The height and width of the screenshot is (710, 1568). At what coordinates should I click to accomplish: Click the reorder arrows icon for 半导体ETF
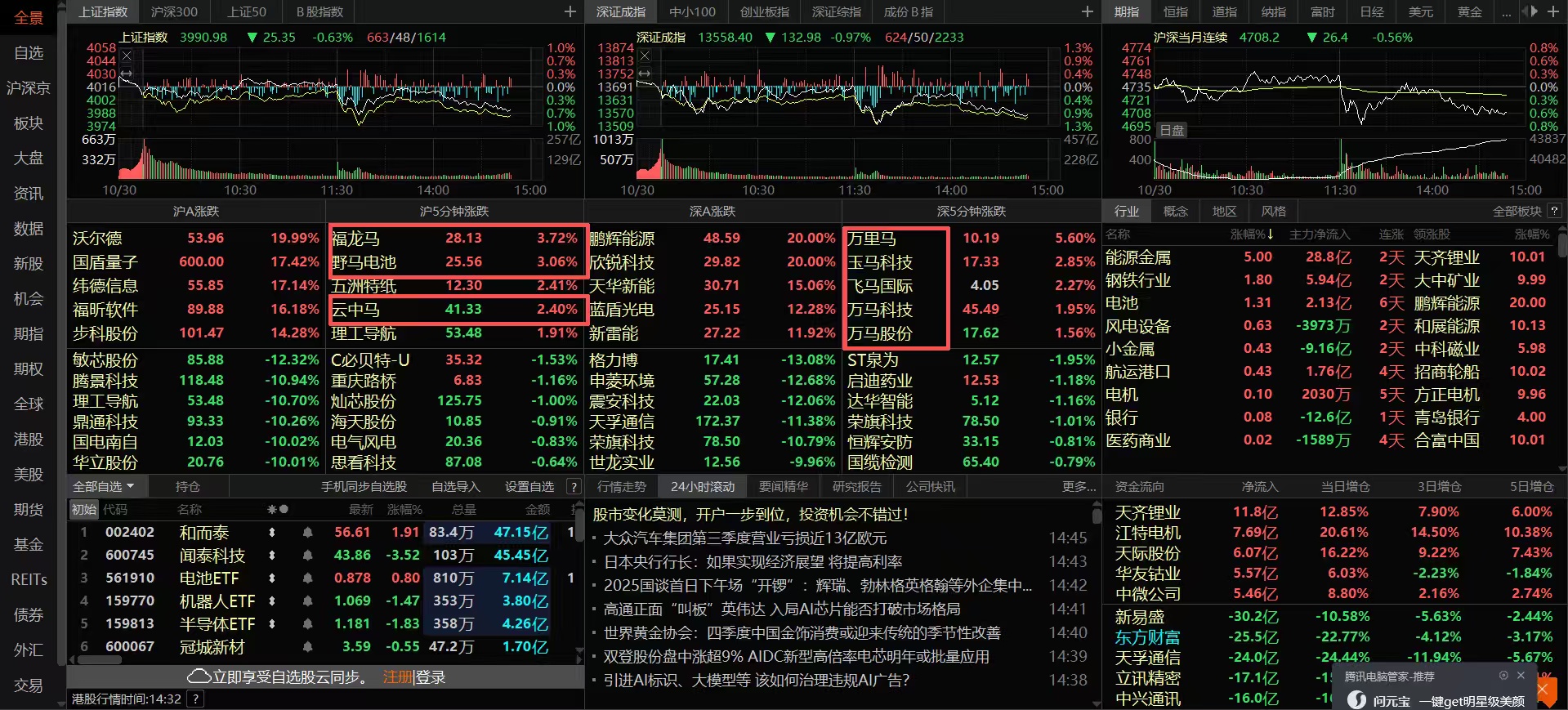272,623
